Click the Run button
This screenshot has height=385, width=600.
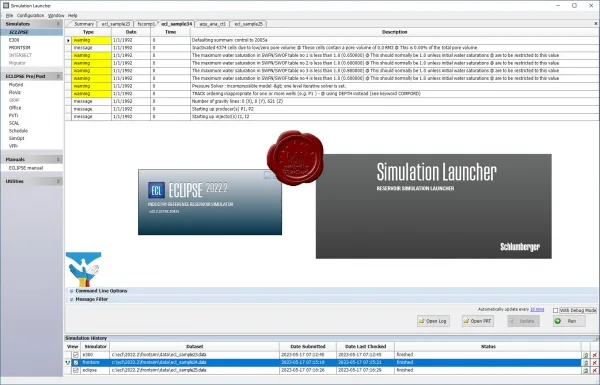(x=569, y=321)
